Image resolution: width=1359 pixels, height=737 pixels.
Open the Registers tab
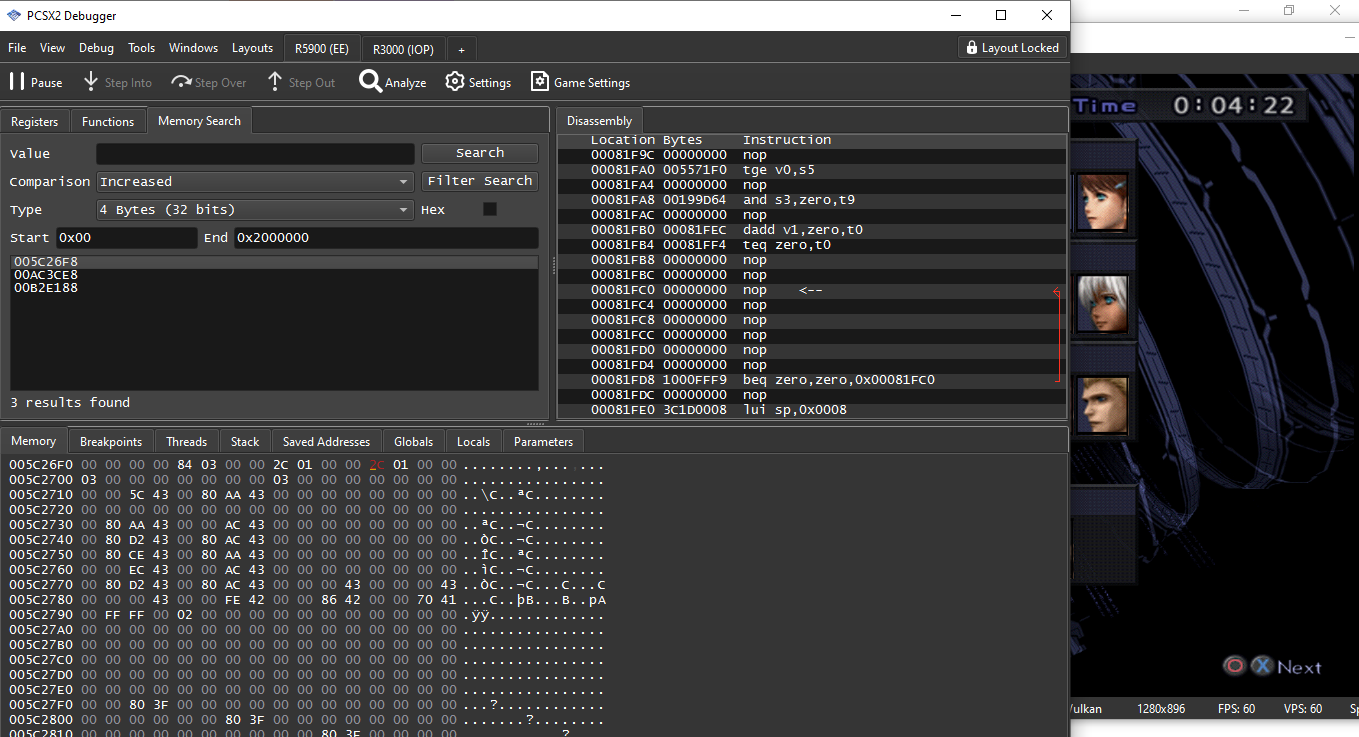point(34,121)
